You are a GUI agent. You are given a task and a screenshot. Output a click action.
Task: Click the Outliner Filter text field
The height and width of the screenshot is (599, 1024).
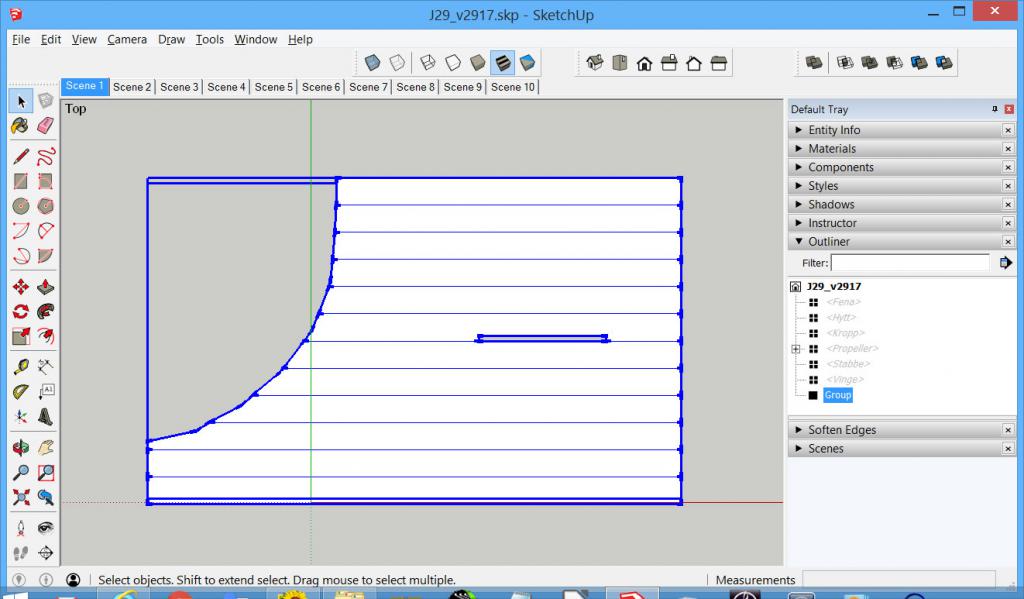pos(910,263)
